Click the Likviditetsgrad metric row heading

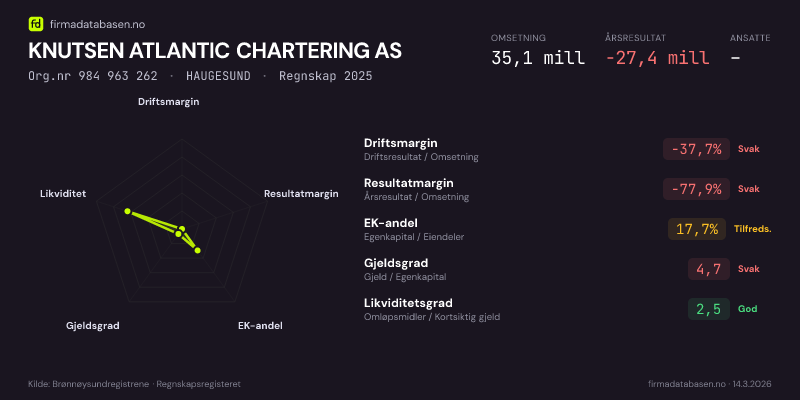point(409,303)
